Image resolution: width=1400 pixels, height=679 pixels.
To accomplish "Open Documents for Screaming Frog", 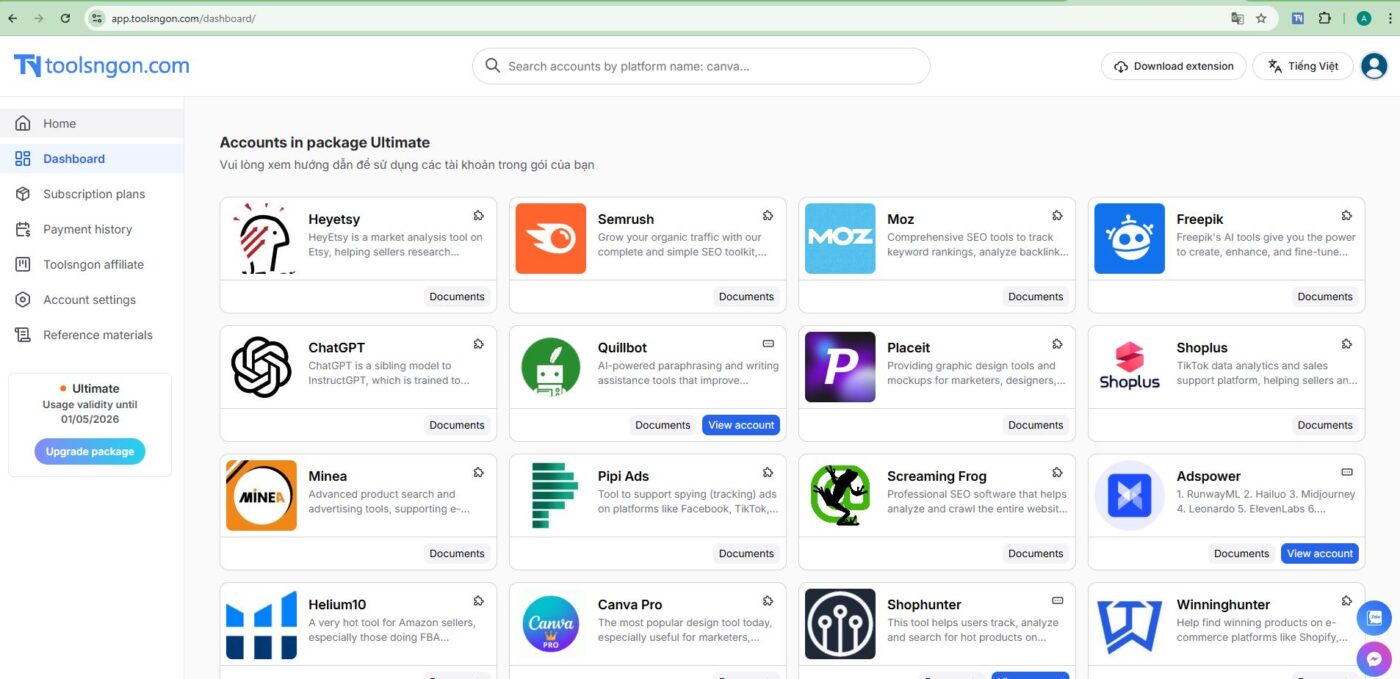I will (x=1036, y=553).
